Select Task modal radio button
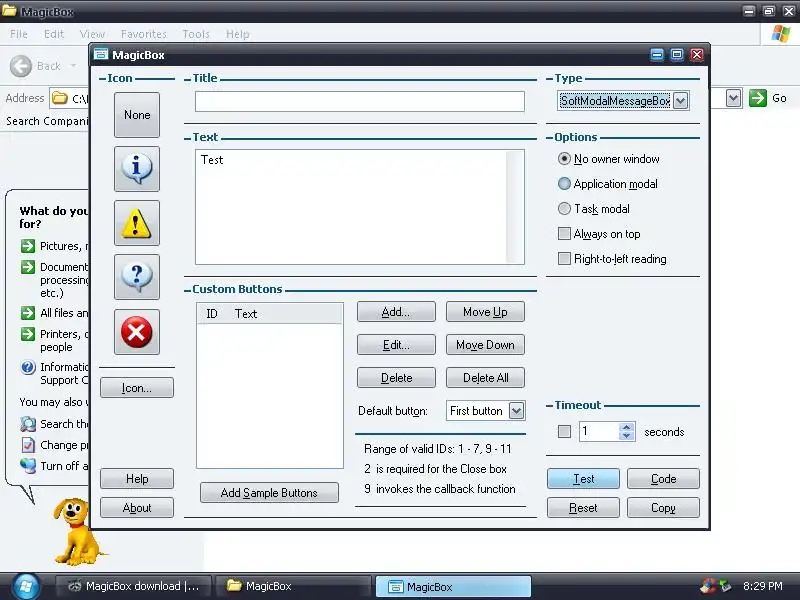Image resolution: width=800 pixels, height=600 pixels. coord(564,209)
